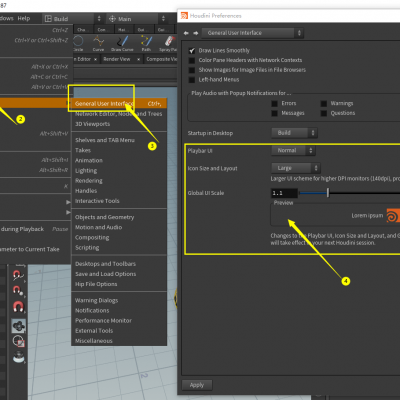Image resolution: width=400 pixels, height=400 pixels.
Task: Enable the snap to curves magnet icon
Action: [x=18, y=275]
